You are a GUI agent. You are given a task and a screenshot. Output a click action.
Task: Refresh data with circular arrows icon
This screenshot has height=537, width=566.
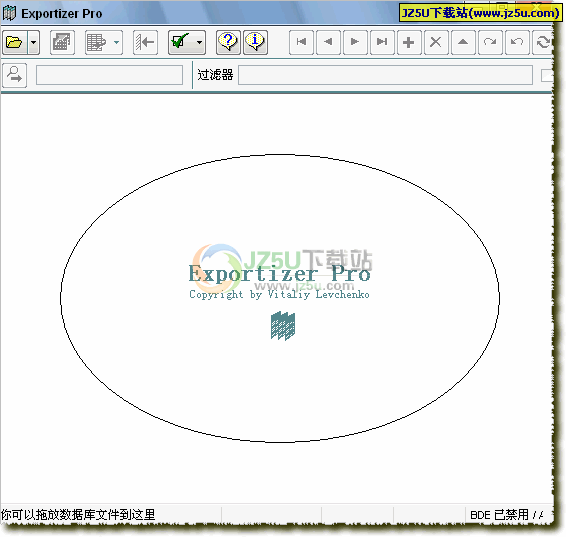tap(543, 43)
